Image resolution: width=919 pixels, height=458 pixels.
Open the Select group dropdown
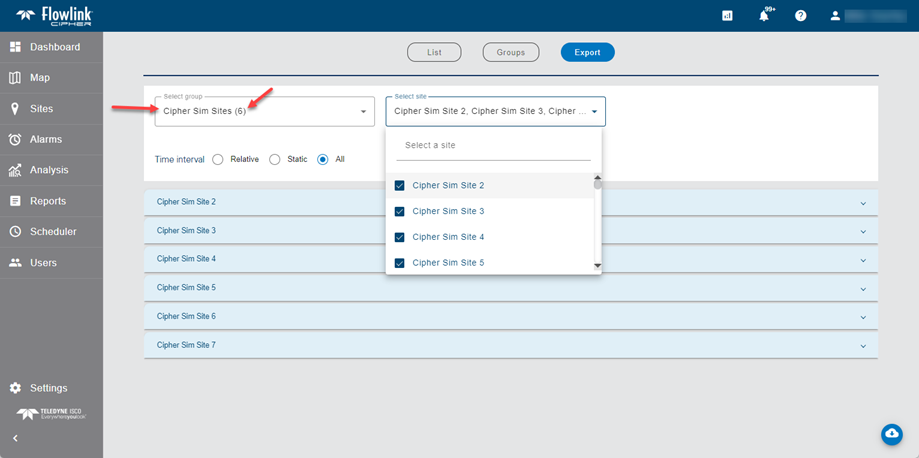(x=264, y=111)
